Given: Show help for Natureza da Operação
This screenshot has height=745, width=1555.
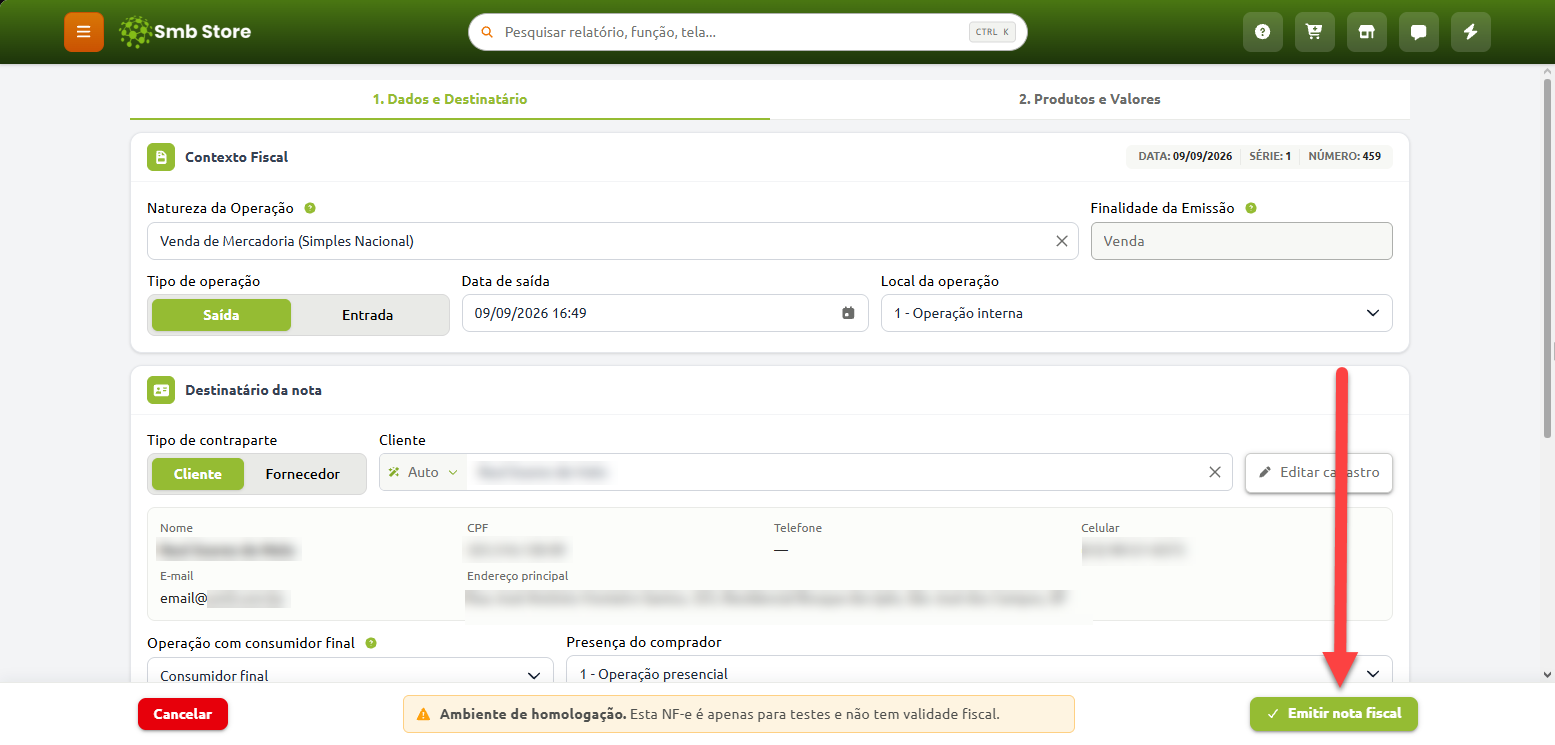Looking at the screenshot, I should [x=310, y=208].
